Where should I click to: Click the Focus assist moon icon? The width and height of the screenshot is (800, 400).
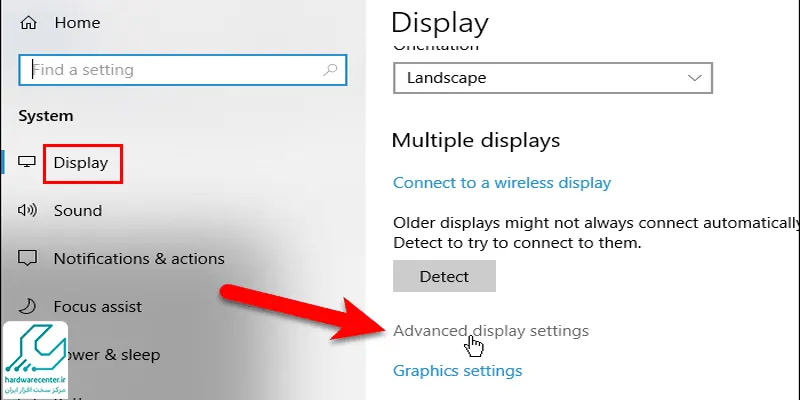click(x=27, y=306)
